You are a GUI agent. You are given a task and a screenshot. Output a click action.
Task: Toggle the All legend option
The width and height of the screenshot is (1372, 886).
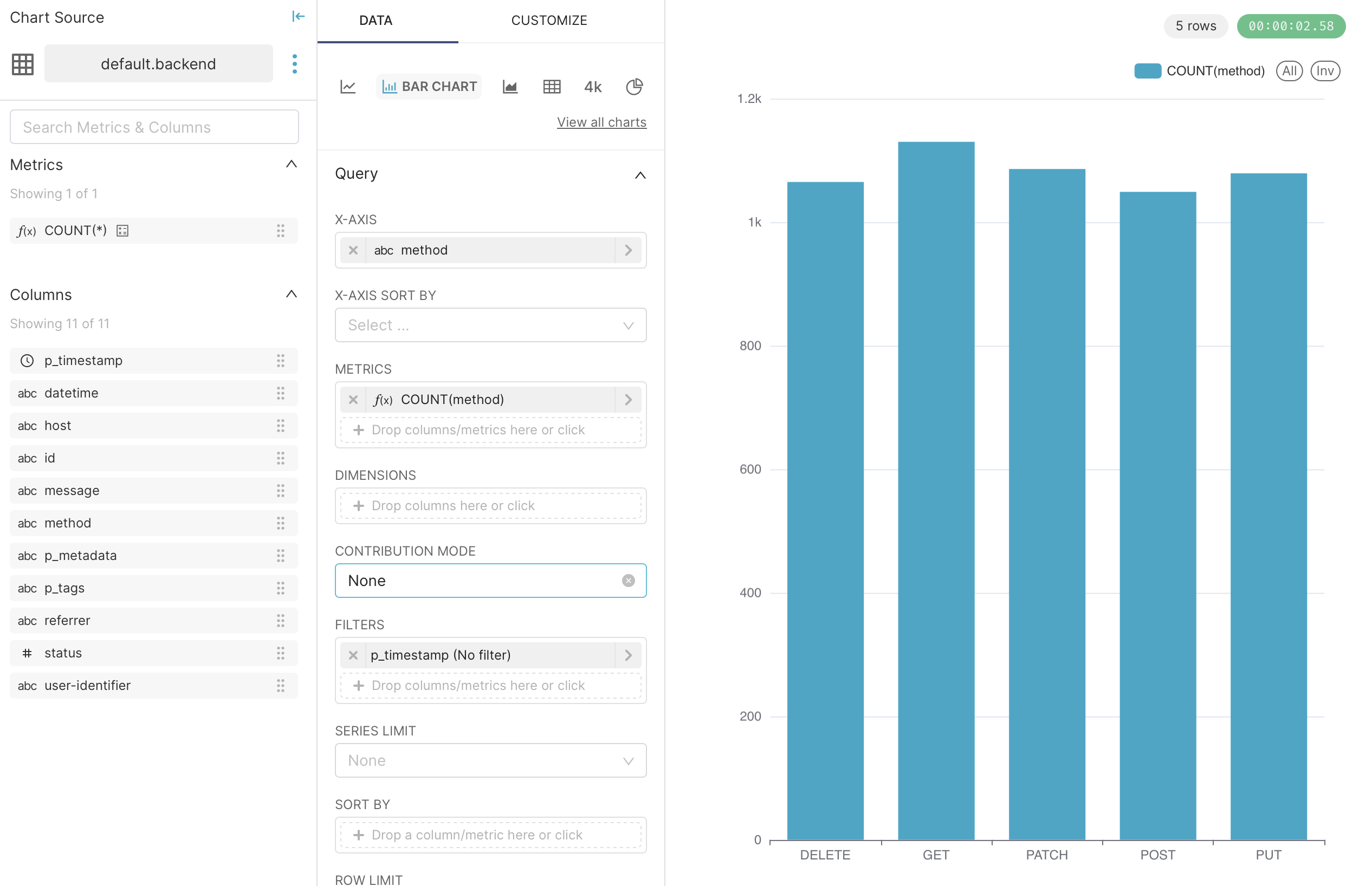pos(1289,70)
